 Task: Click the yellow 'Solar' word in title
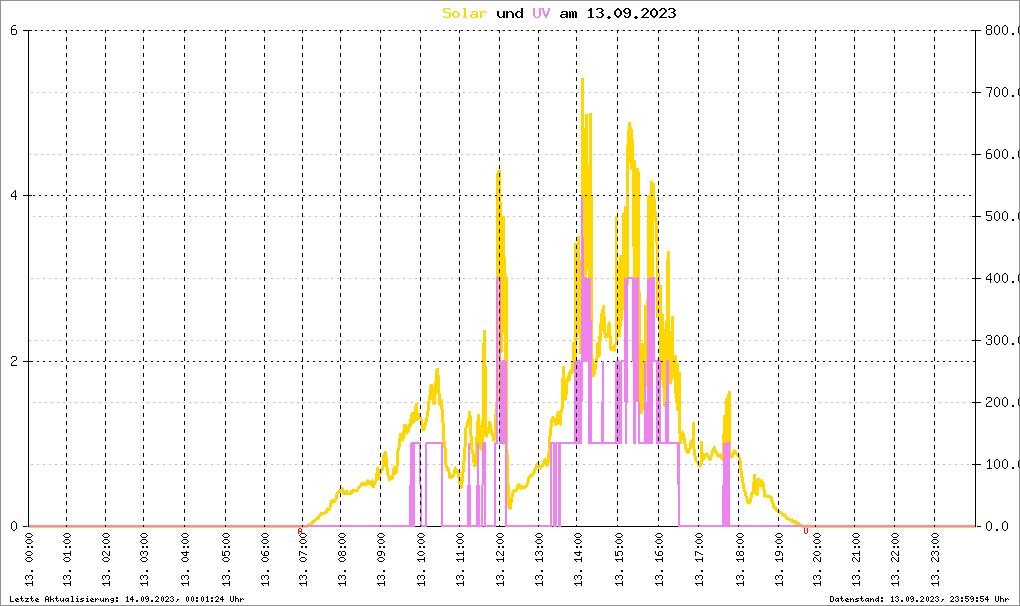pos(464,13)
